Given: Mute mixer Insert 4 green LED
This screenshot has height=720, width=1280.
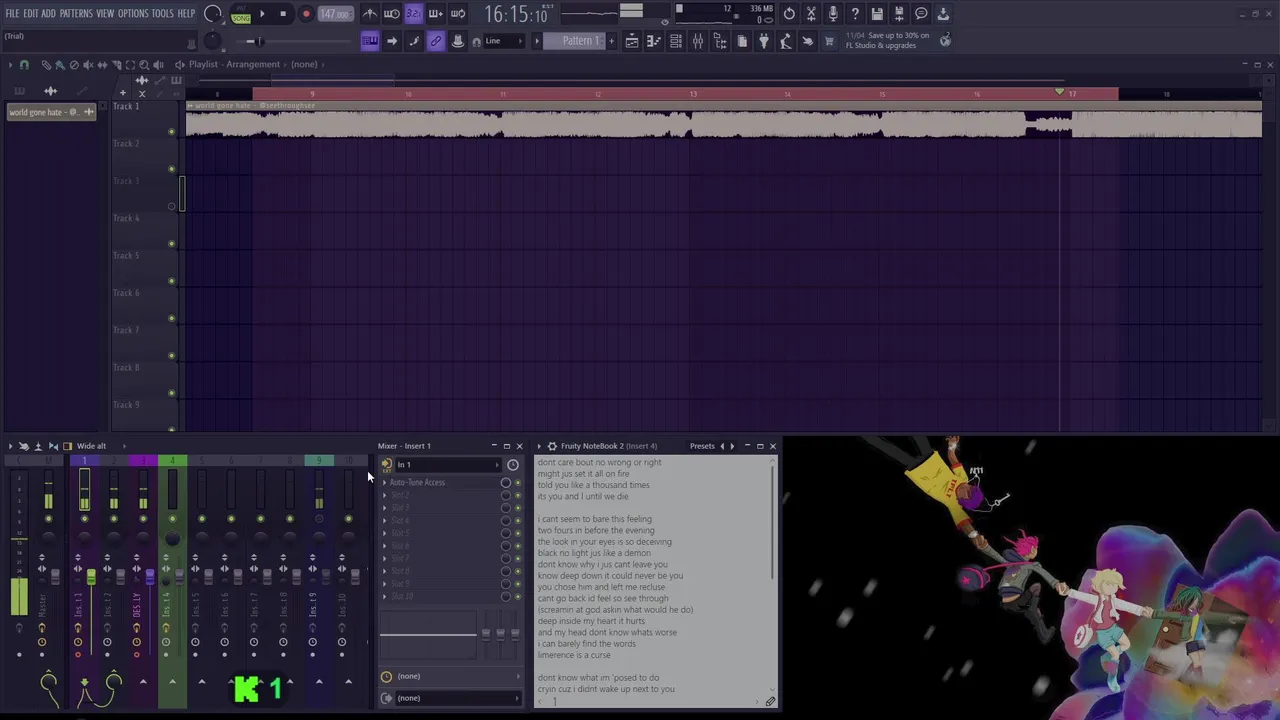Looking at the screenshot, I should (172, 519).
